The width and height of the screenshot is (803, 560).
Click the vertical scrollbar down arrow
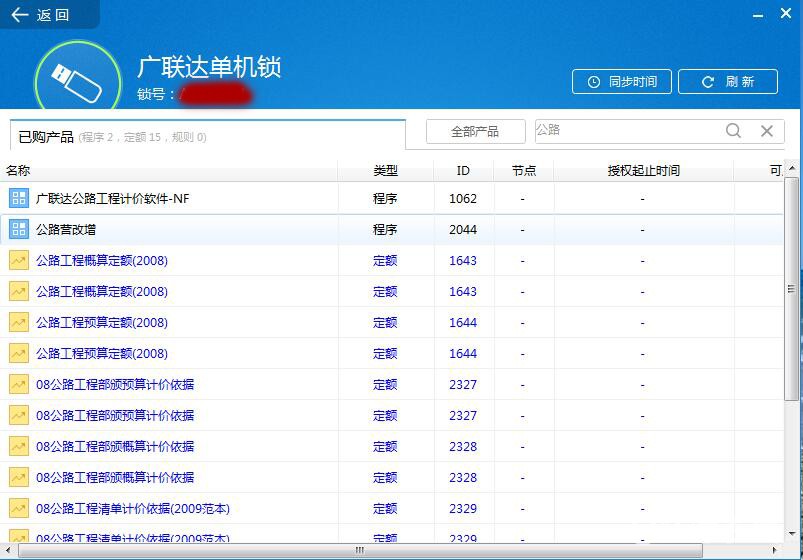pyautogui.click(x=791, y=534)
